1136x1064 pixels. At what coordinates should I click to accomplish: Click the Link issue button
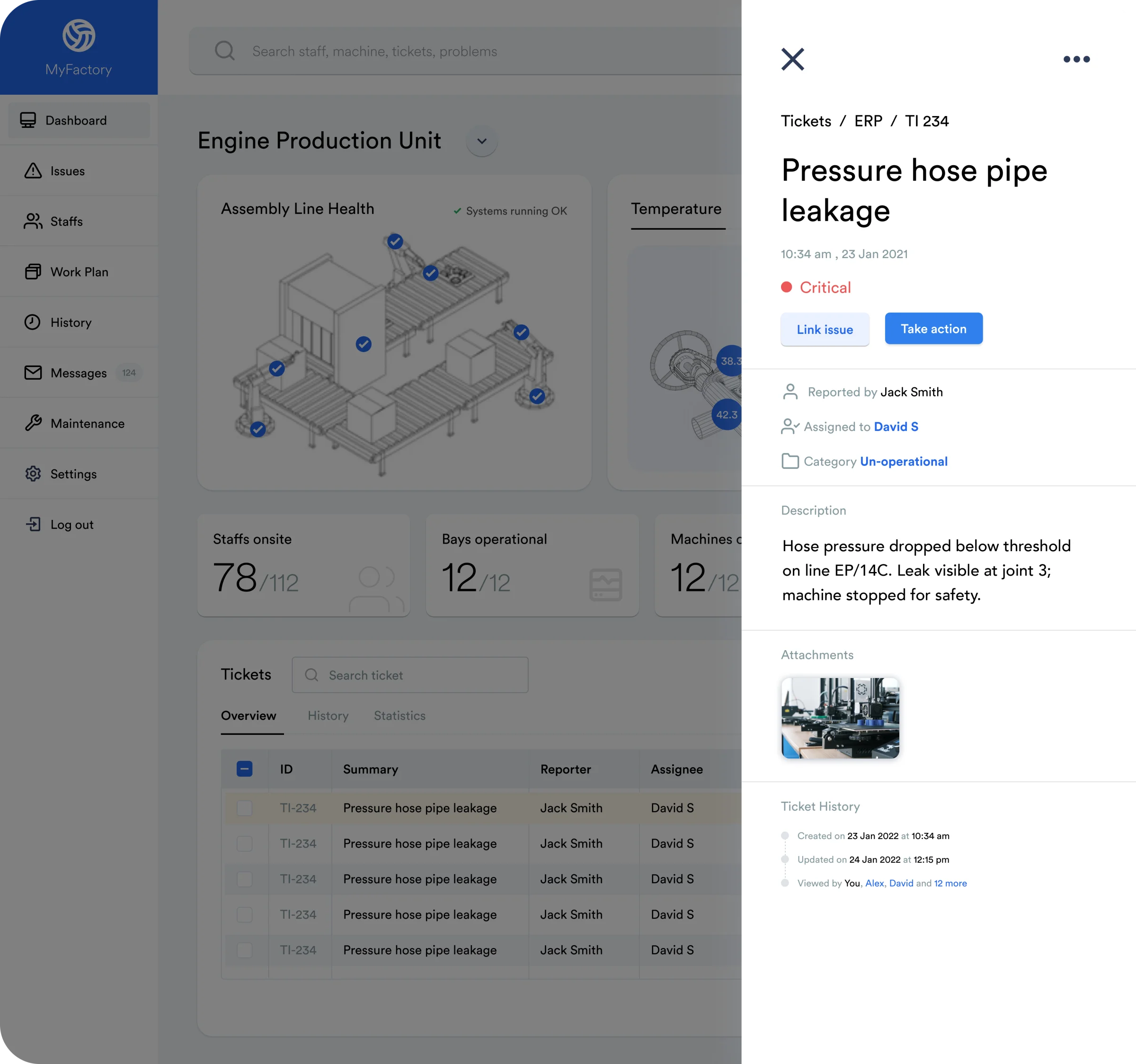[825, 329]
